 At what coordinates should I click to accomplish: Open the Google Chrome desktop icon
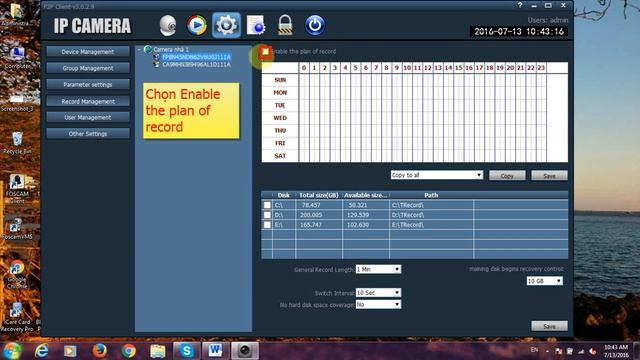point(17,274)
